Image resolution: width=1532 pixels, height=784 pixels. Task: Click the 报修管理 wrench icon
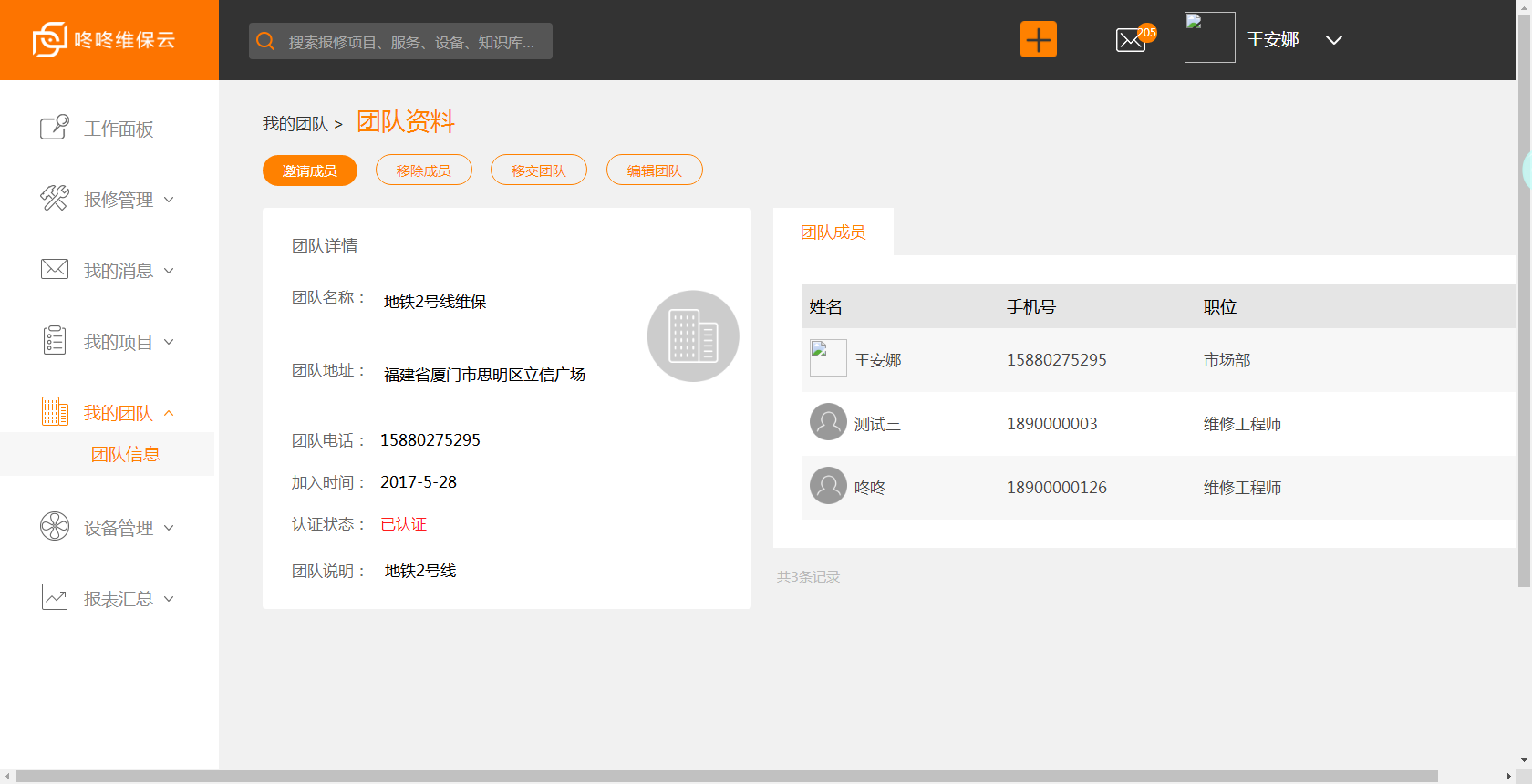point(55,198)
